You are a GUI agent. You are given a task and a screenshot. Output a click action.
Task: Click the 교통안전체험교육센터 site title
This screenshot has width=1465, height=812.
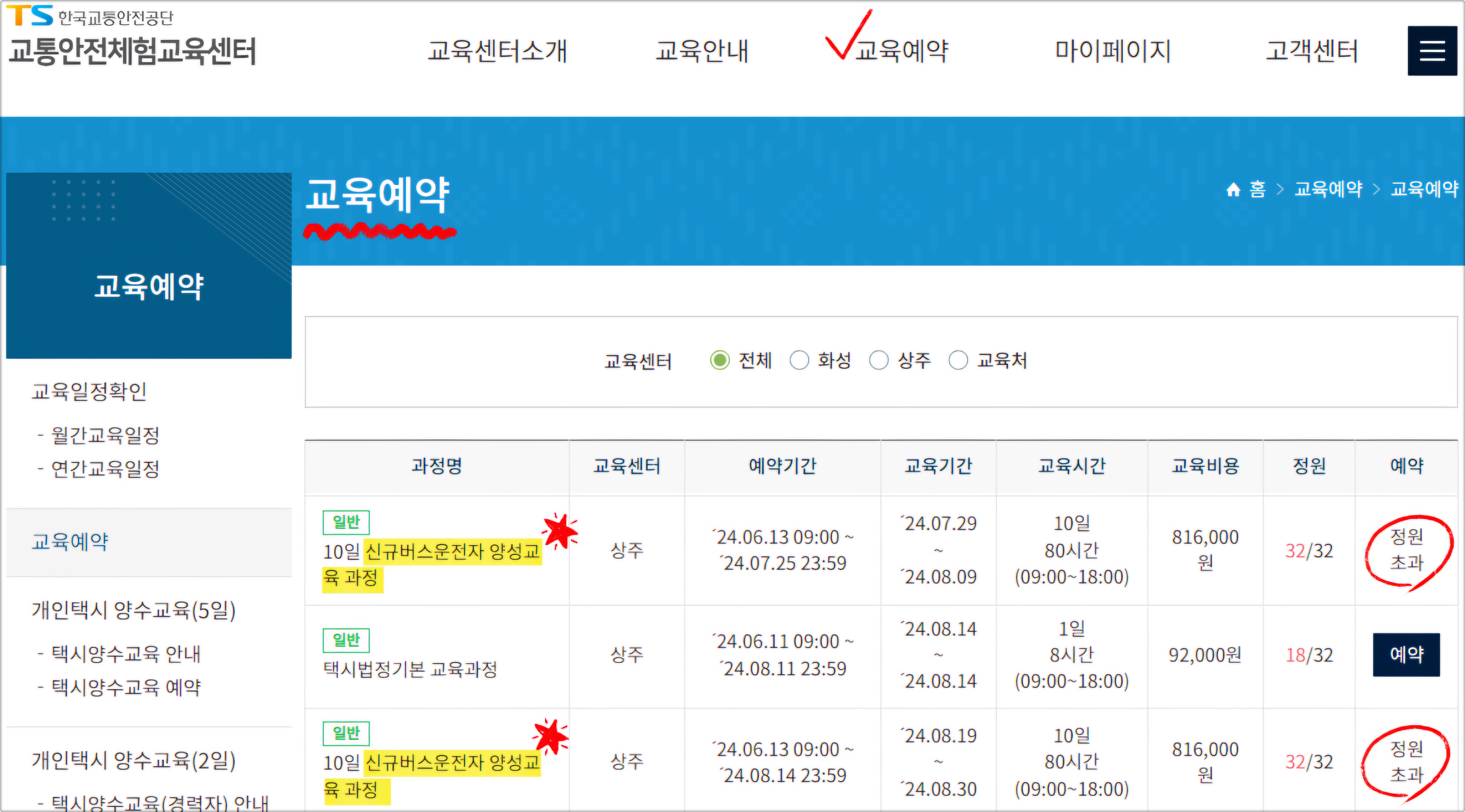click(133, 51)
